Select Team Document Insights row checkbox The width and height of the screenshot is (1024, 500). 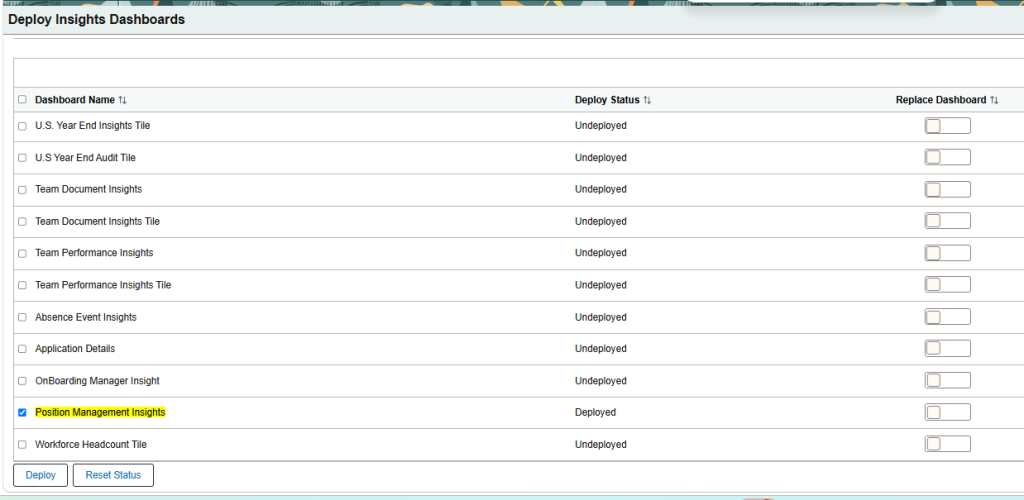[22, 190]
